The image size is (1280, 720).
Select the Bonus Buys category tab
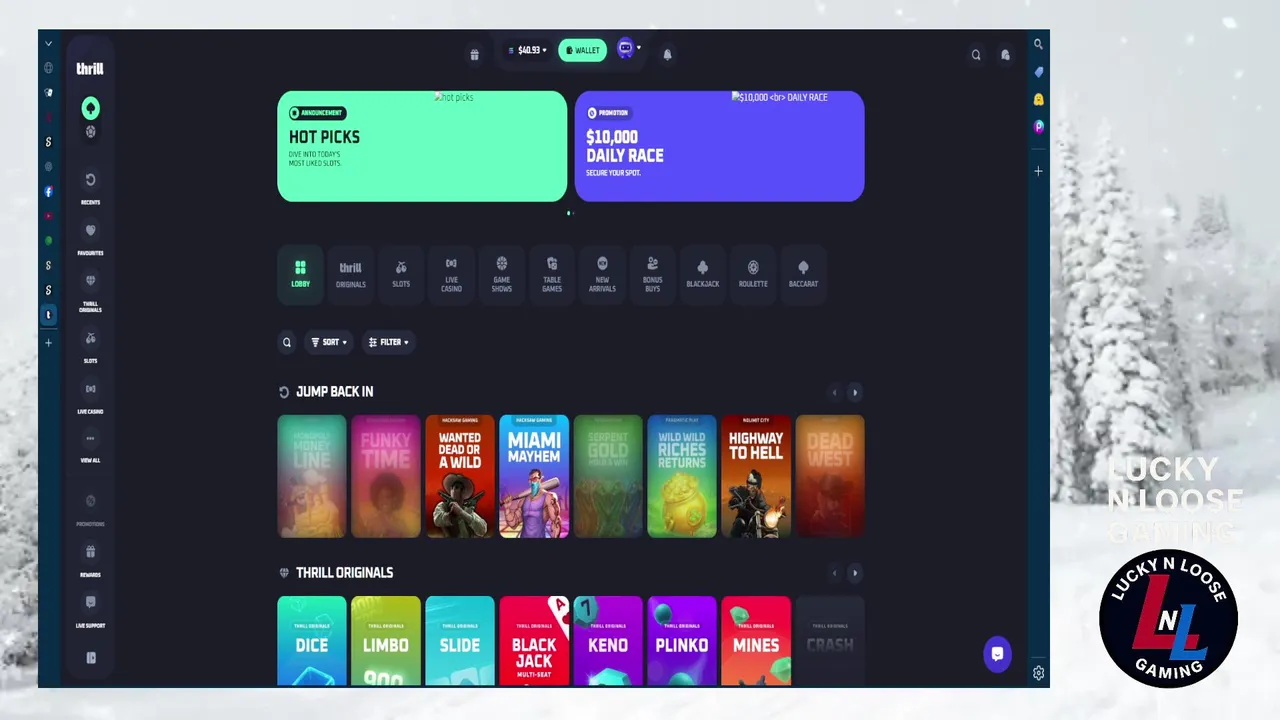coord(652,273)
